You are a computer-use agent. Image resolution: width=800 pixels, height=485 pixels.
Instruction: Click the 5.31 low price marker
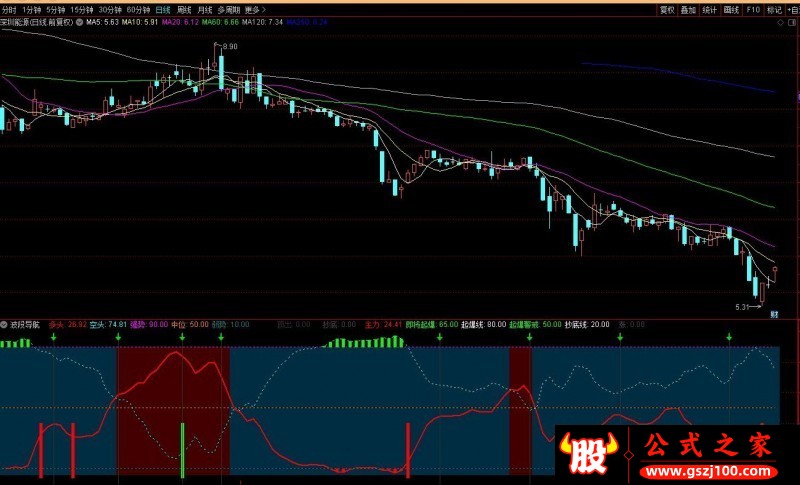[742, 307]
